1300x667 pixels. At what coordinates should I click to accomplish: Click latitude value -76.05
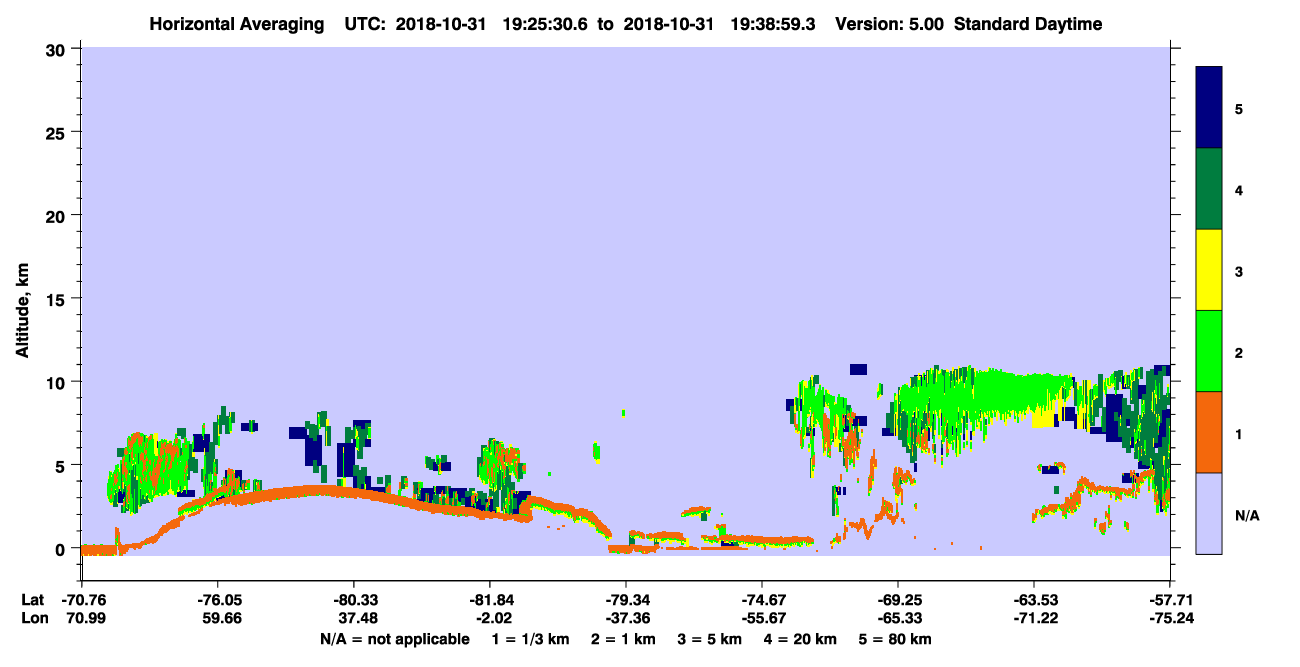[217, 600]
